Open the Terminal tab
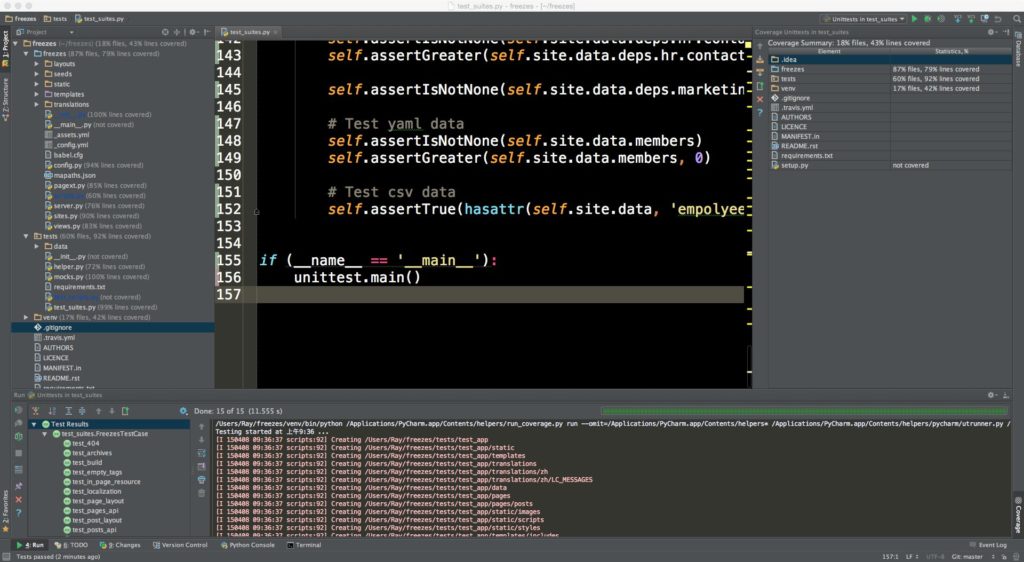The height and width of the screenshot is (562, 1024). click(304, 545)
